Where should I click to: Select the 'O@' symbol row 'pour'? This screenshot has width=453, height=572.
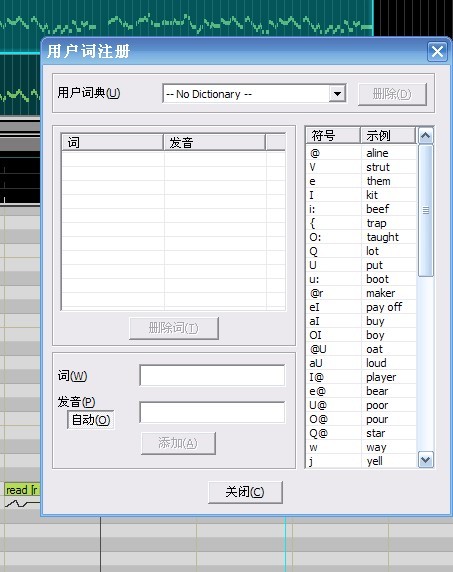[x=361, y=419]
